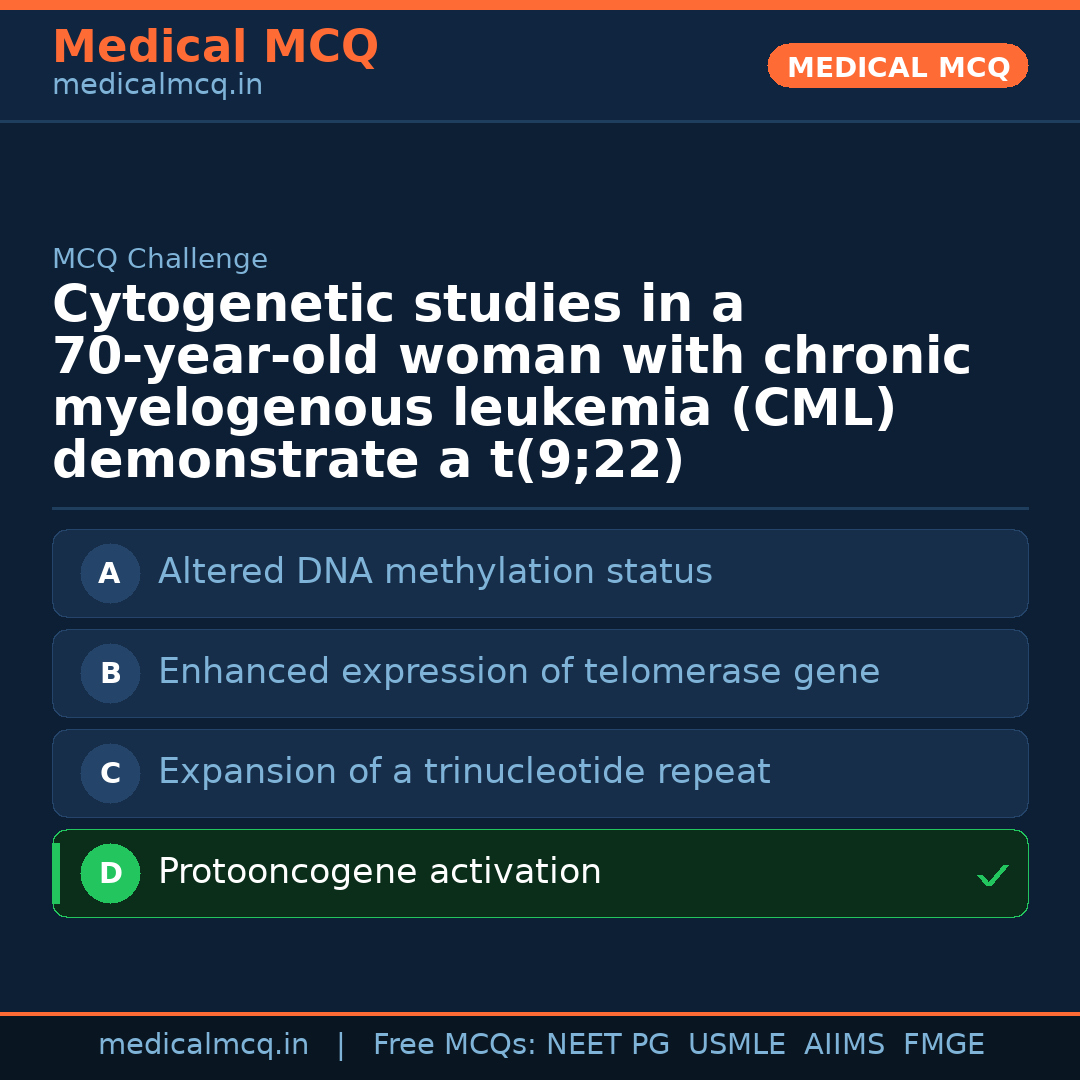Click the 'Medical MCQ' header title
This screenshot has width=1080, height=1080.
point(215,47)
